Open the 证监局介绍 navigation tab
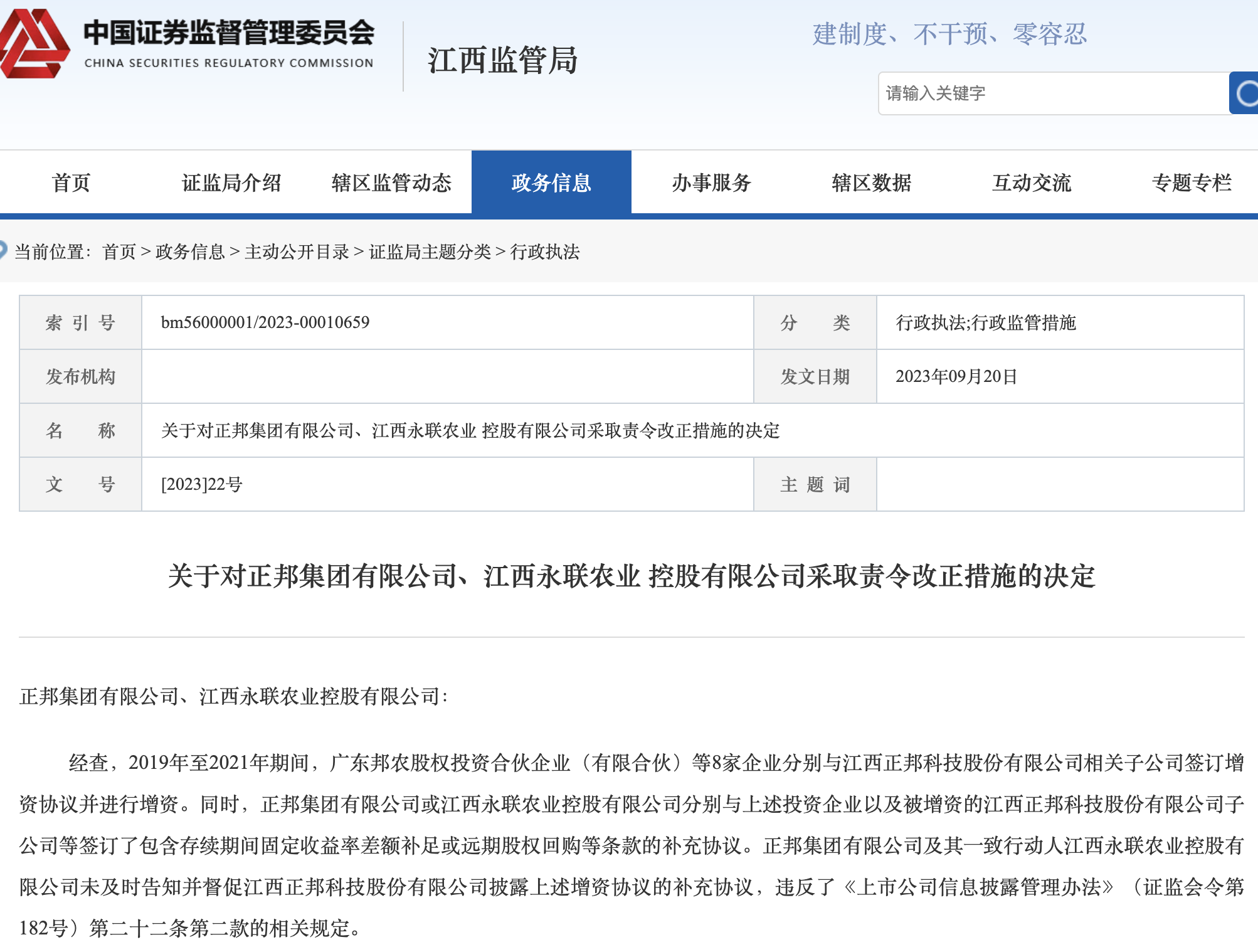 tap(231, 182)
